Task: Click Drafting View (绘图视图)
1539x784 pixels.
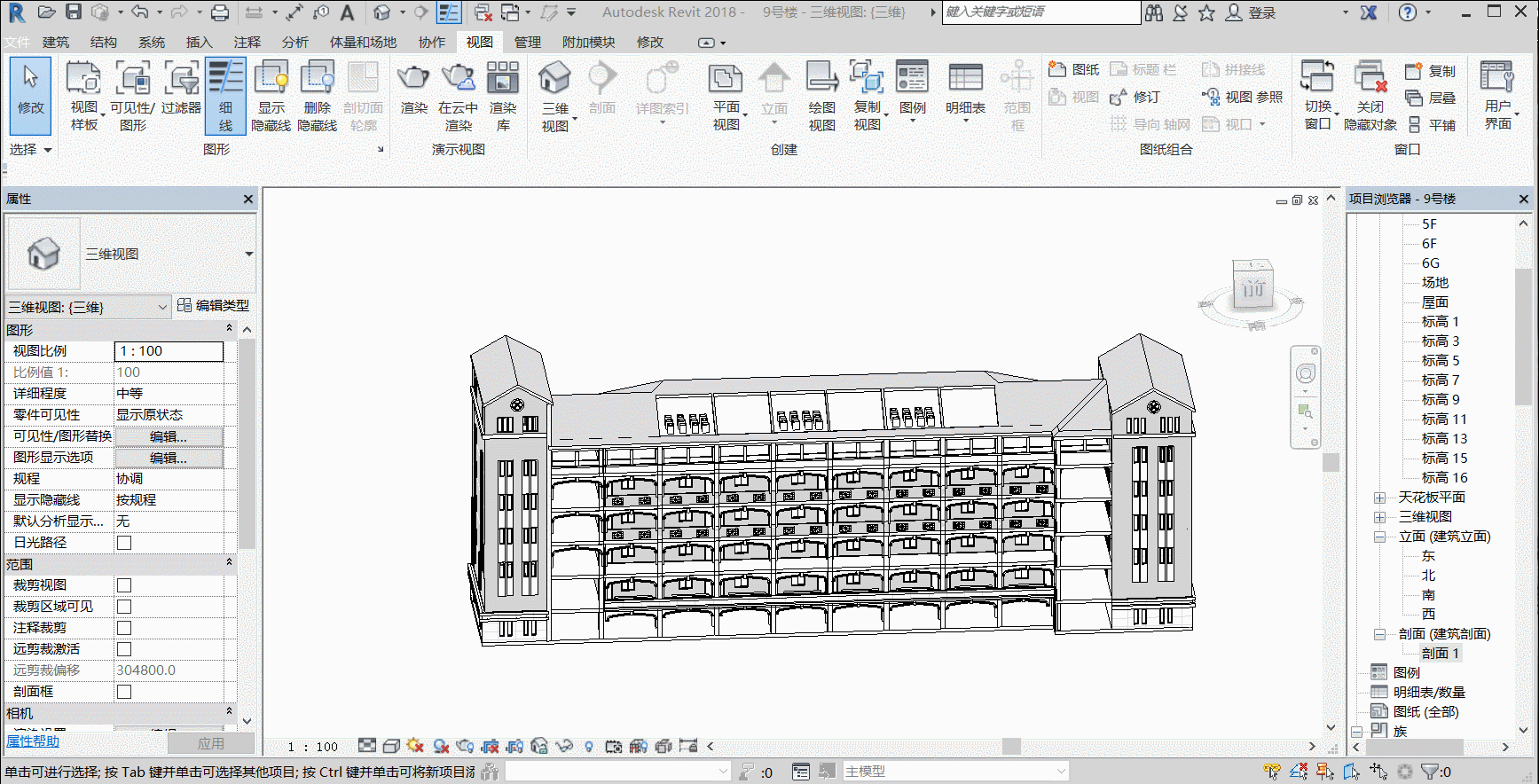Action: pos(822,97)
